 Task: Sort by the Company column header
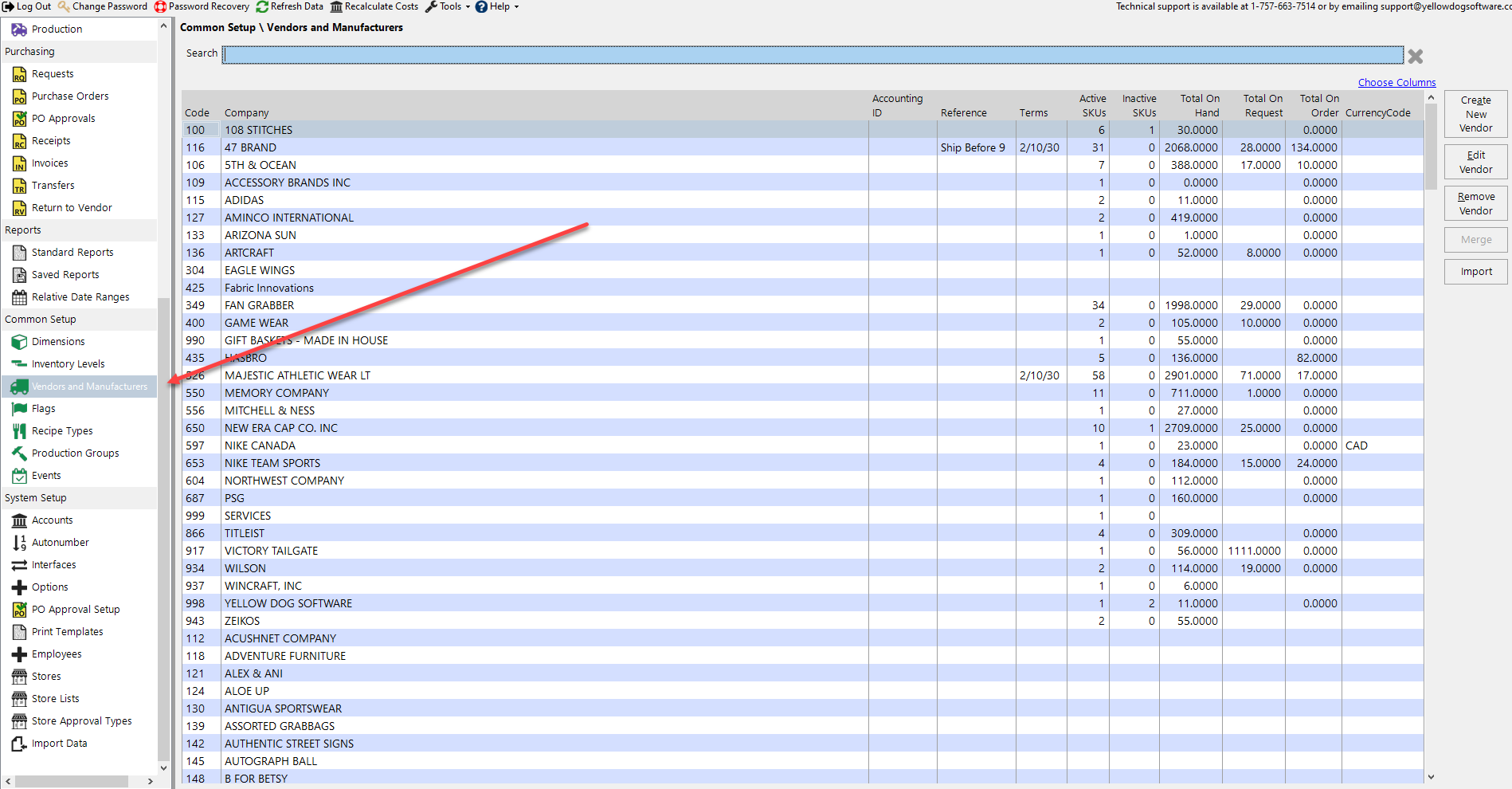click(247, 112)
